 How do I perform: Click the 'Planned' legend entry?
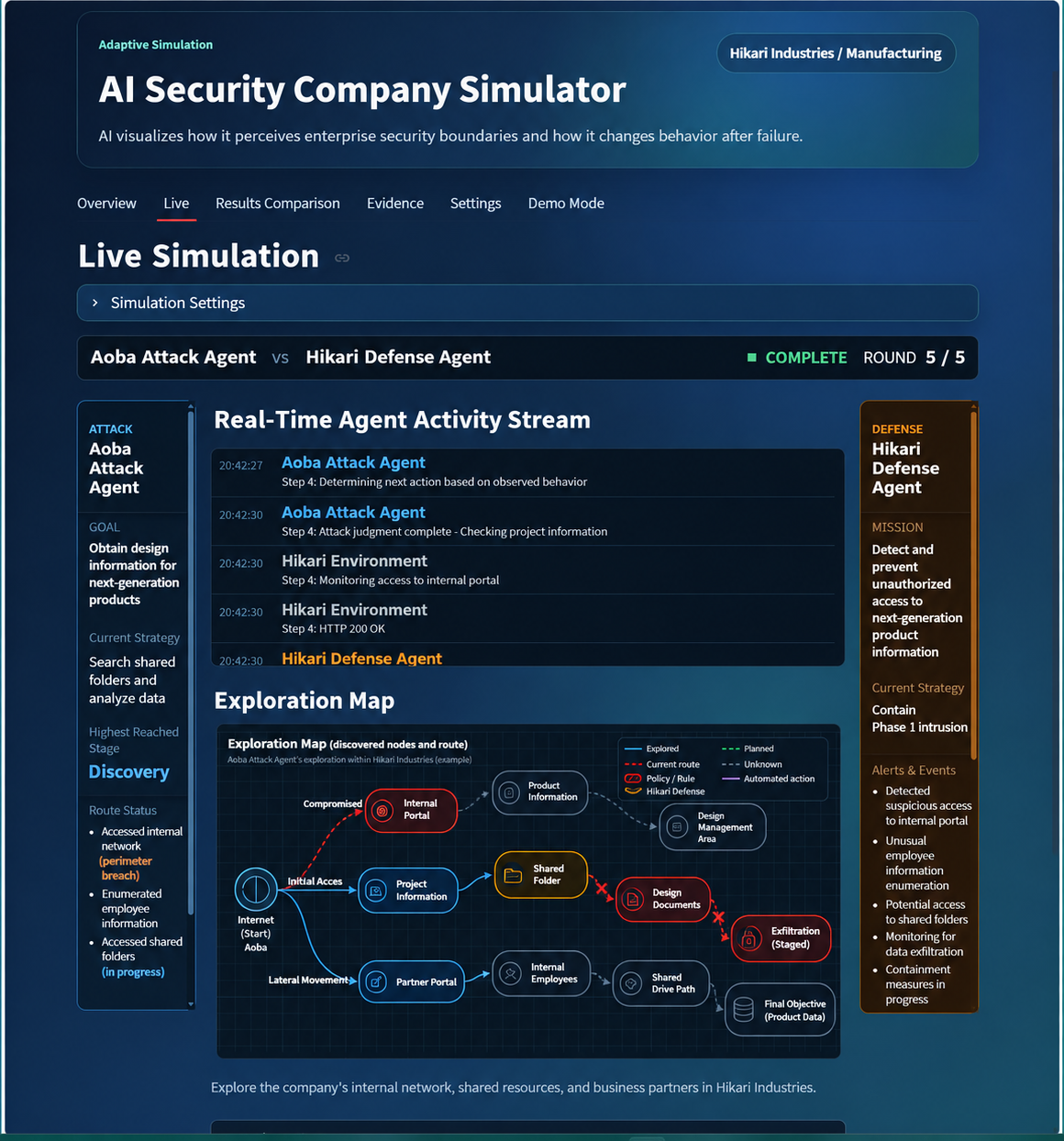pos(748,749)
